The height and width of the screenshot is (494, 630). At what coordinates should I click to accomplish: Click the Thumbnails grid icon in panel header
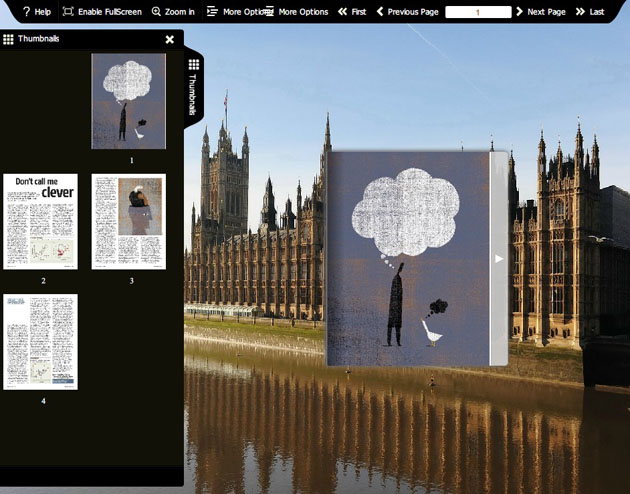[8, 39]
